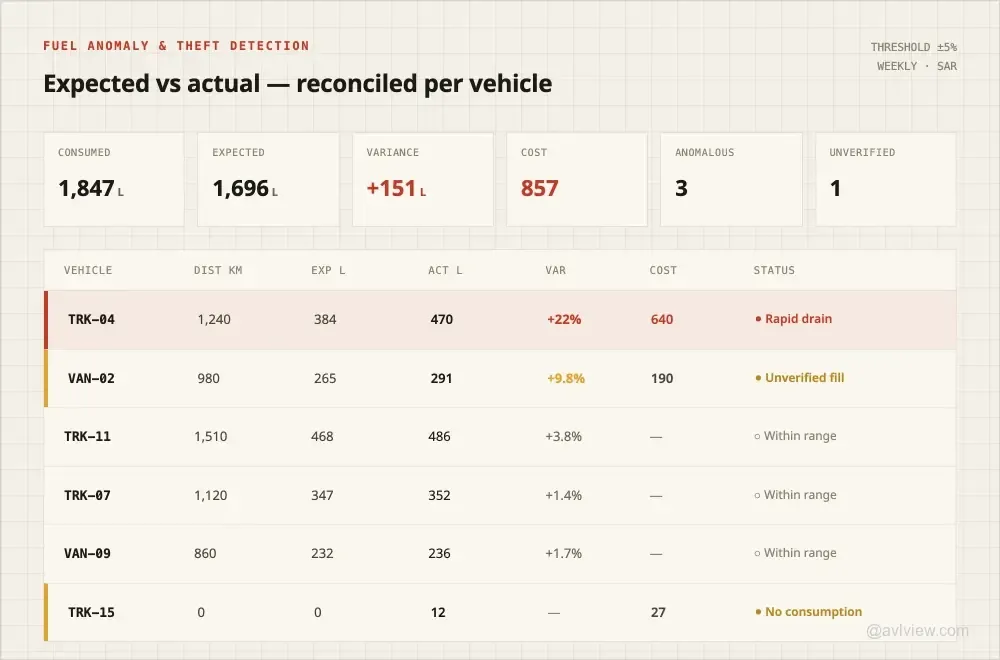Click the +22% variance value
This screenshot has height=660, width=1000.
point(564,319)
